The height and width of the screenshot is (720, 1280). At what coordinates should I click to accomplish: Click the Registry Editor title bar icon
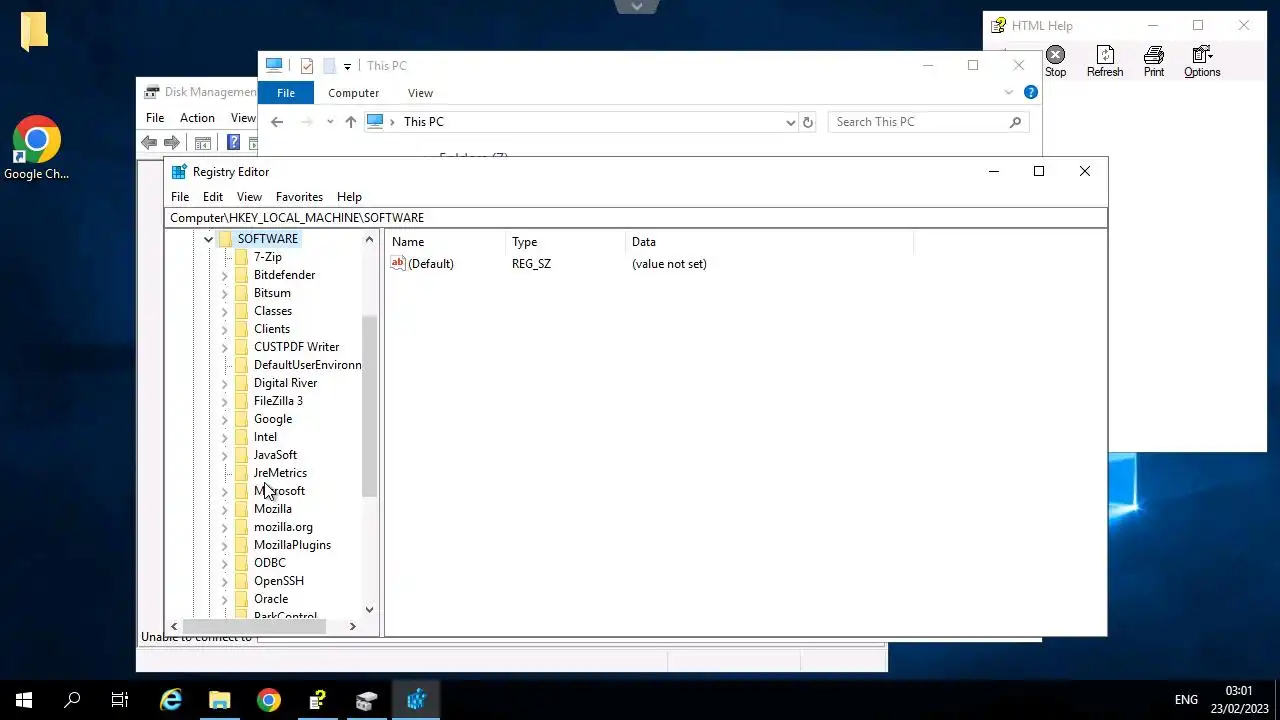[x=179, y=172]
